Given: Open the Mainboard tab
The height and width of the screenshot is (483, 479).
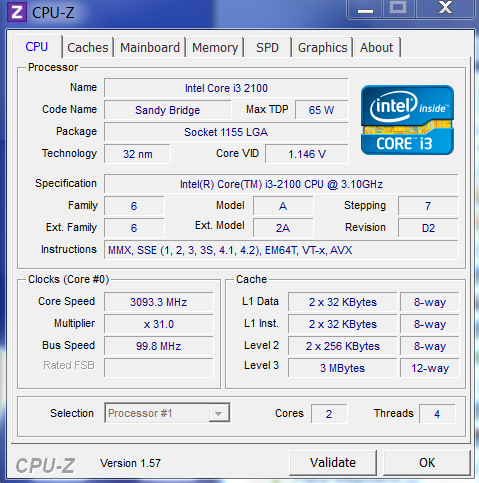Looking at the screenshot, I should point(150,48).
